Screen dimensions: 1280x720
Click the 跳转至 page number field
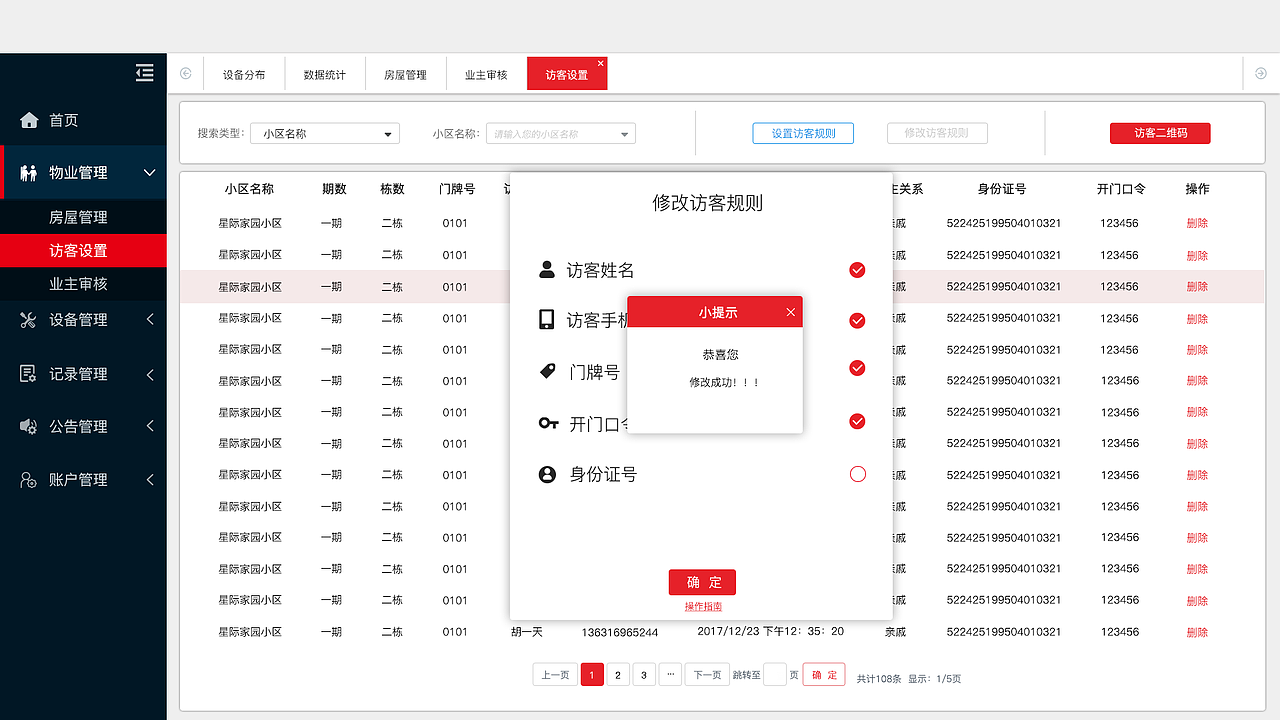pos(774,674)
